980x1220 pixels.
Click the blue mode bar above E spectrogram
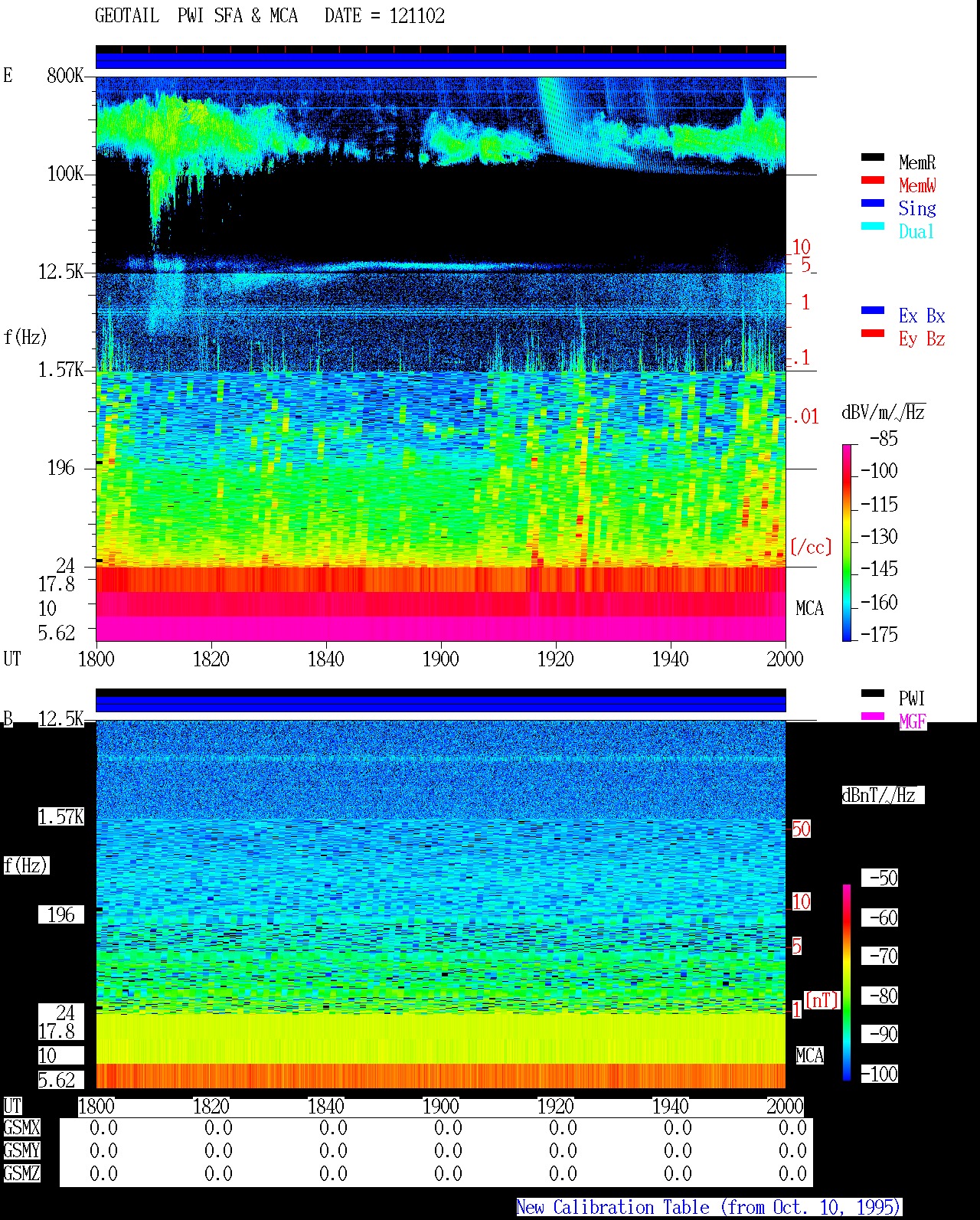pyautogui.click(x=440, y=61)
